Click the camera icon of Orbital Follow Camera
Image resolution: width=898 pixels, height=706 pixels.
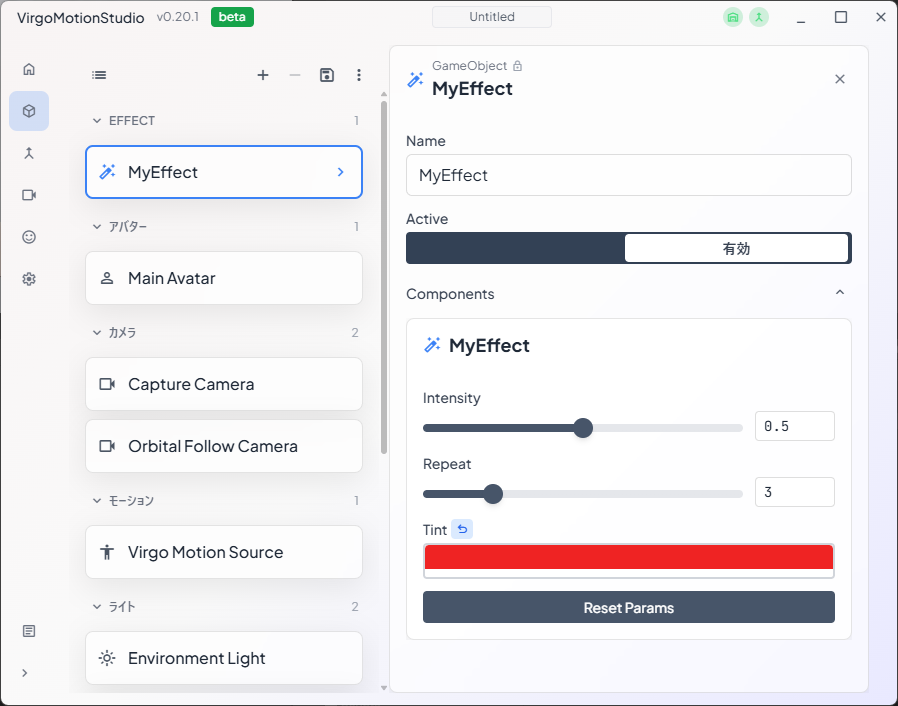[107, 446]
